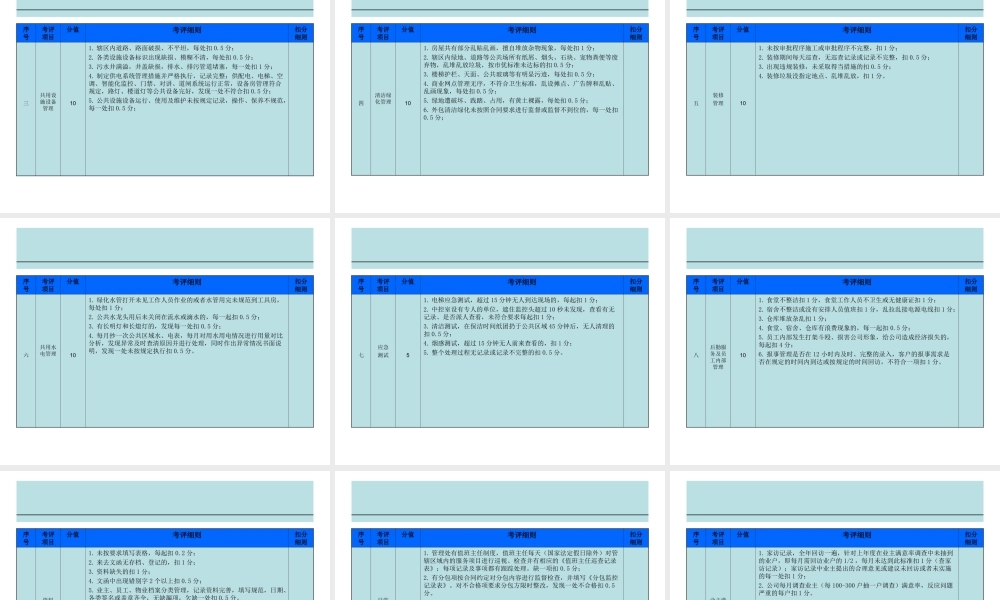Click score value 5 in 应急测试 row
This screenshot has height=600, width=1000.
coord(408,354)
